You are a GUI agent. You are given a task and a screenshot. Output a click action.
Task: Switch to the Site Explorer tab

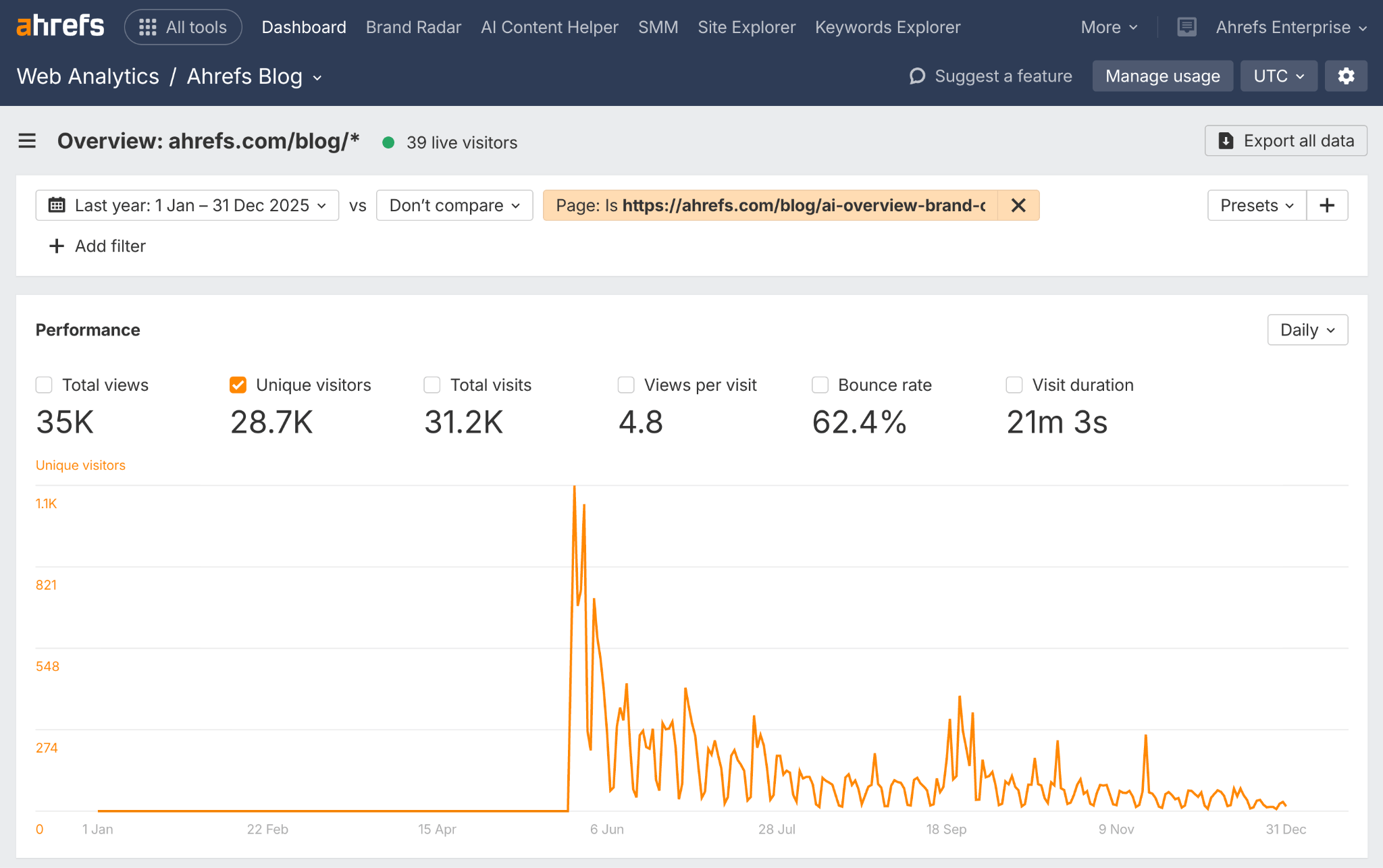(746, 27)
